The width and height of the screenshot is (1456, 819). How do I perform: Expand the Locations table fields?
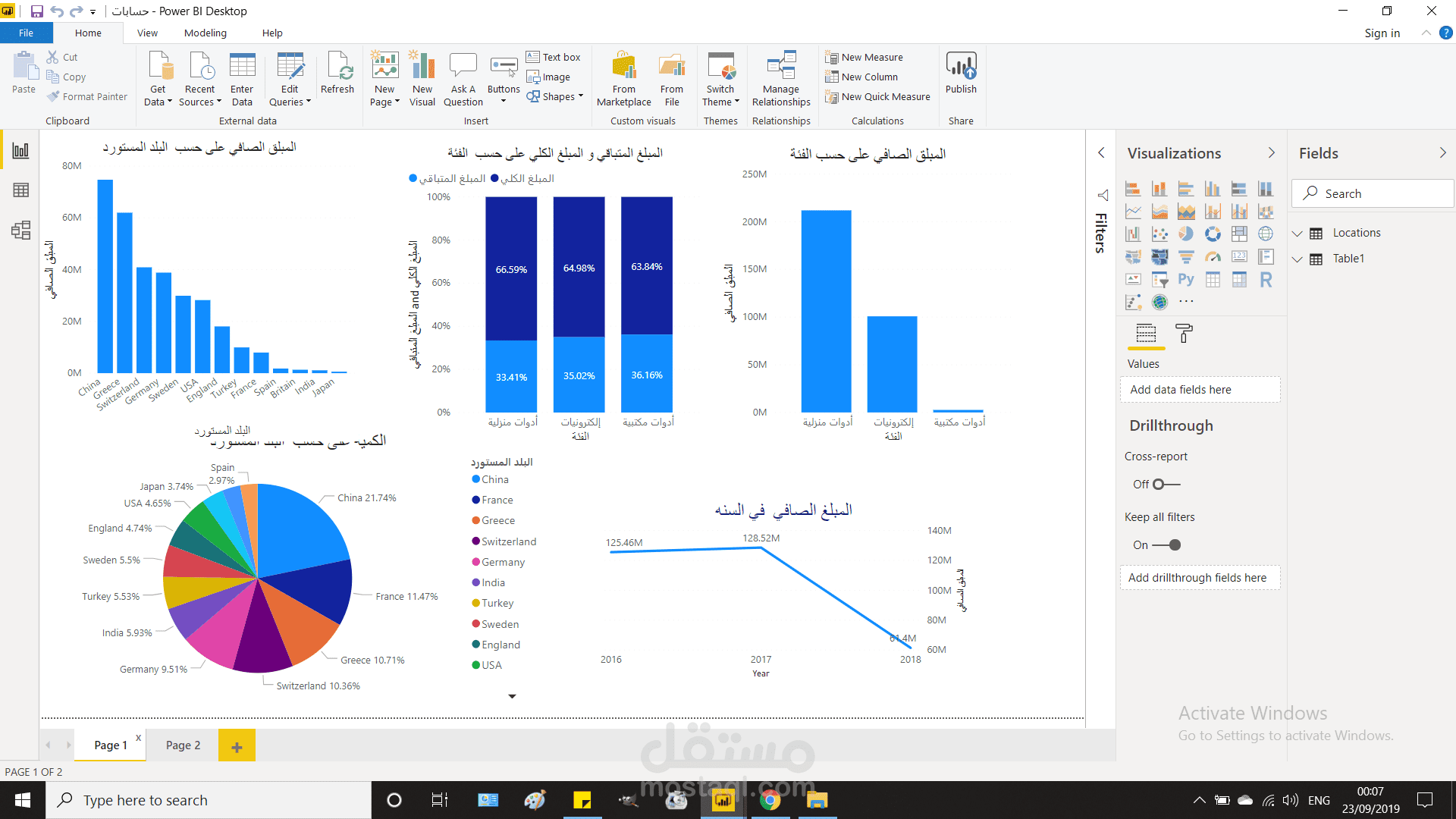pyautogui.click(x=1298, y=234)
